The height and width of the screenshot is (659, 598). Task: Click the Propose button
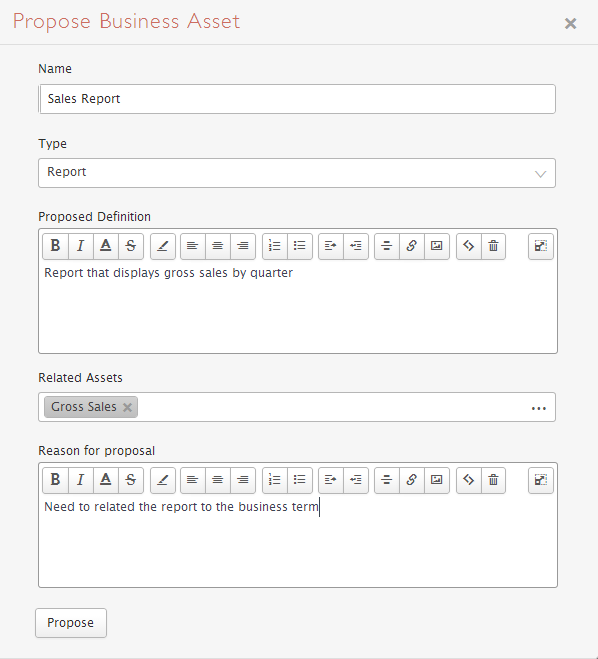coord(71,622)
